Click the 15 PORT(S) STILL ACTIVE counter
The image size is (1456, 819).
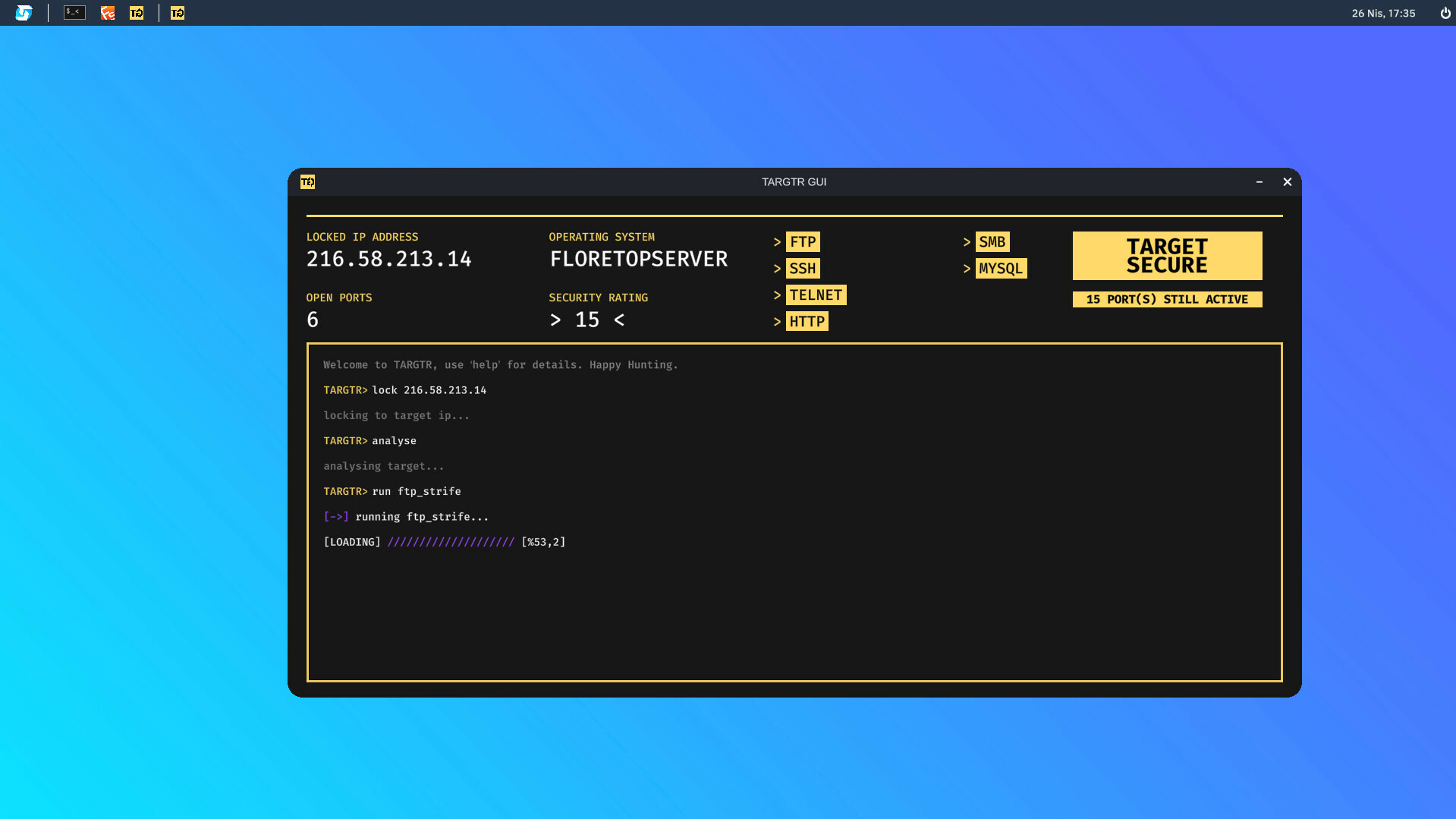tap(1166, 299)
